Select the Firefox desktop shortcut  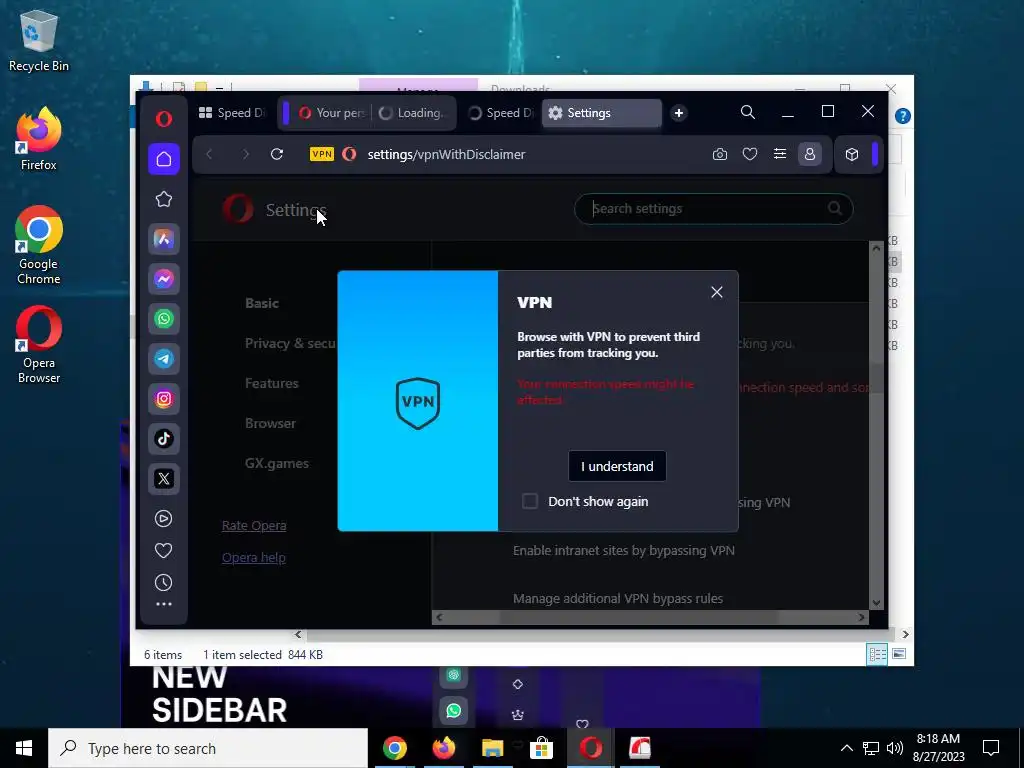pyautogui.click(x=39, y=139)
